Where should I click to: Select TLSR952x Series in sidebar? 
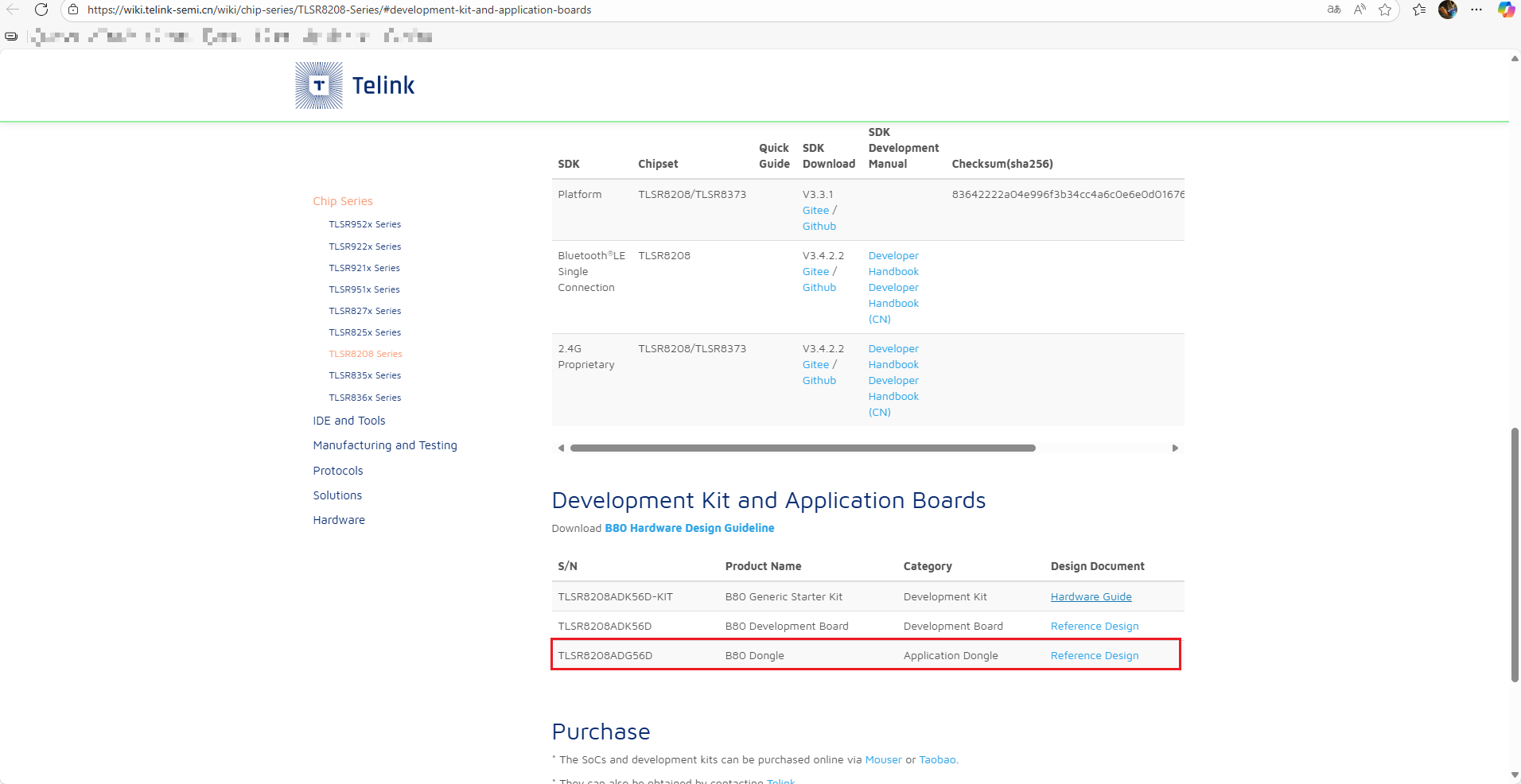[364, 224]
